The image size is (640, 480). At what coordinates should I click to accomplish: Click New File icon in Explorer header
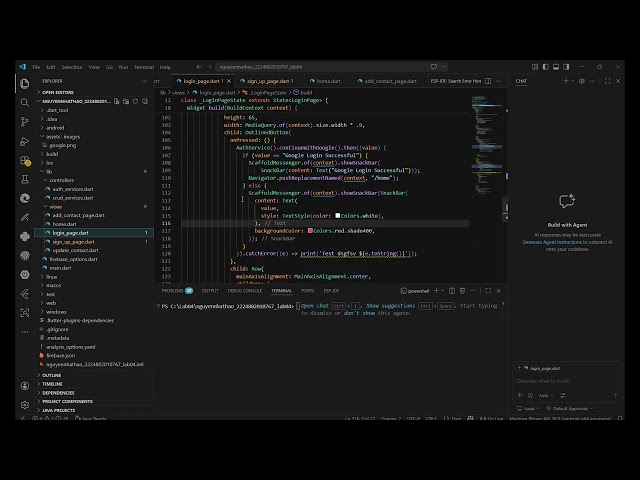[117, 101]
